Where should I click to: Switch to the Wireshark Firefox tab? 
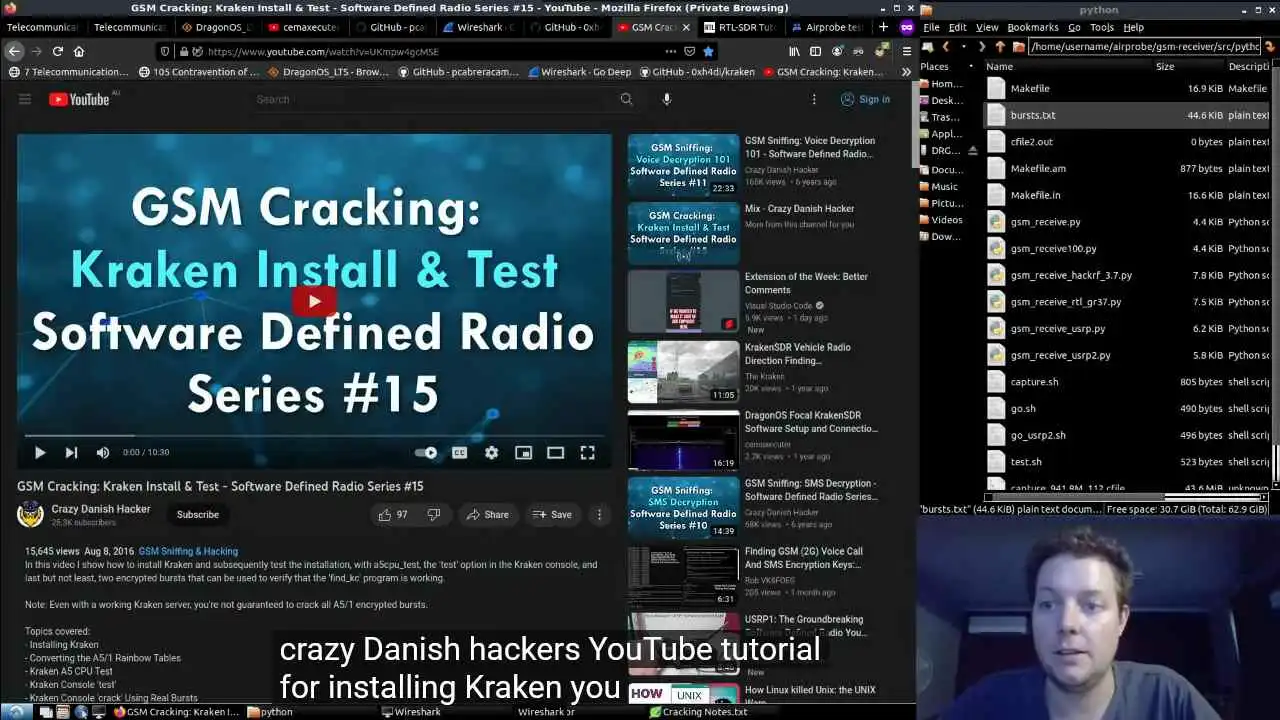pyautogui.click(x=478, y=27)
